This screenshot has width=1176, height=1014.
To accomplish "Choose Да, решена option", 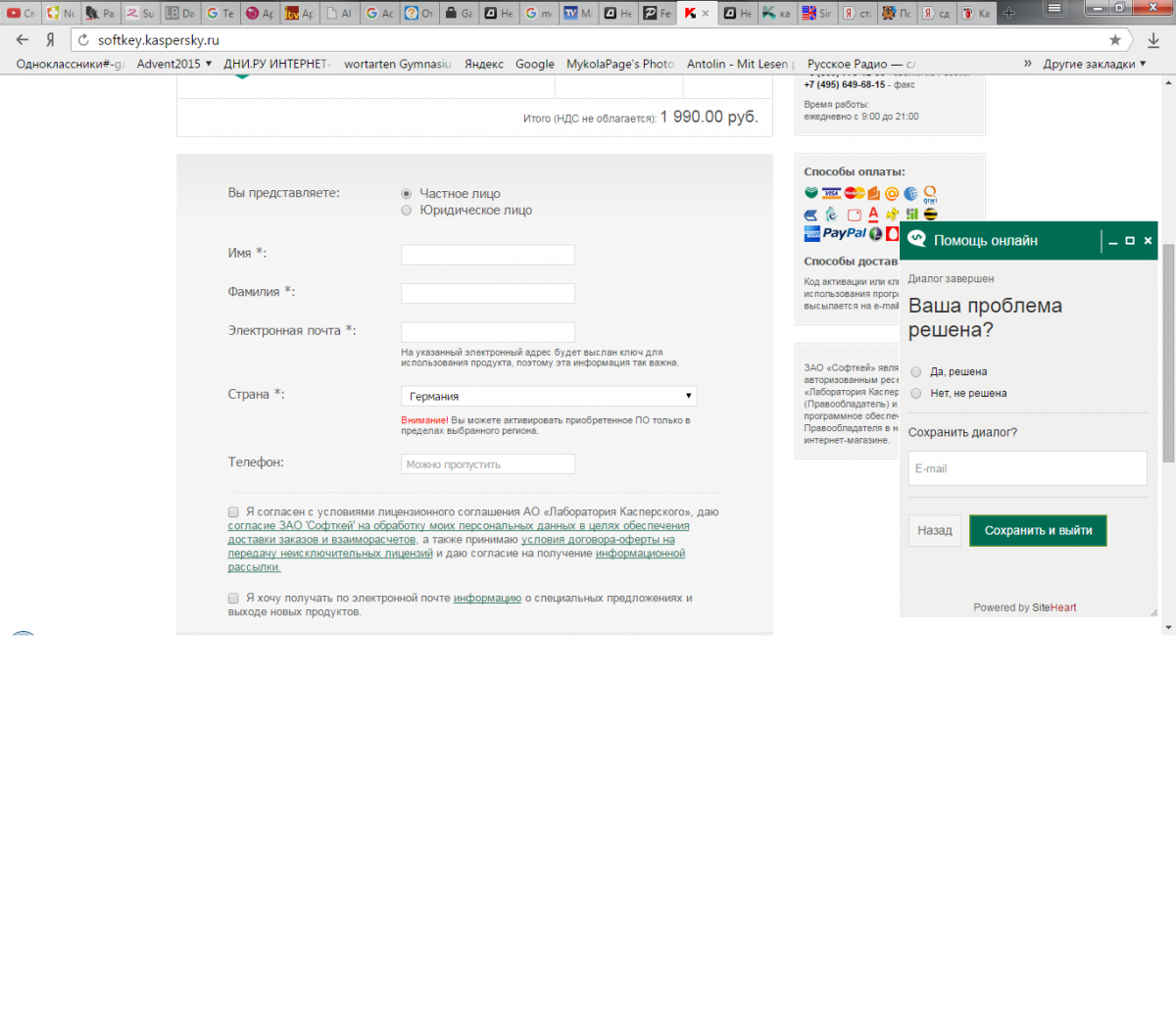I will point(916,372).
